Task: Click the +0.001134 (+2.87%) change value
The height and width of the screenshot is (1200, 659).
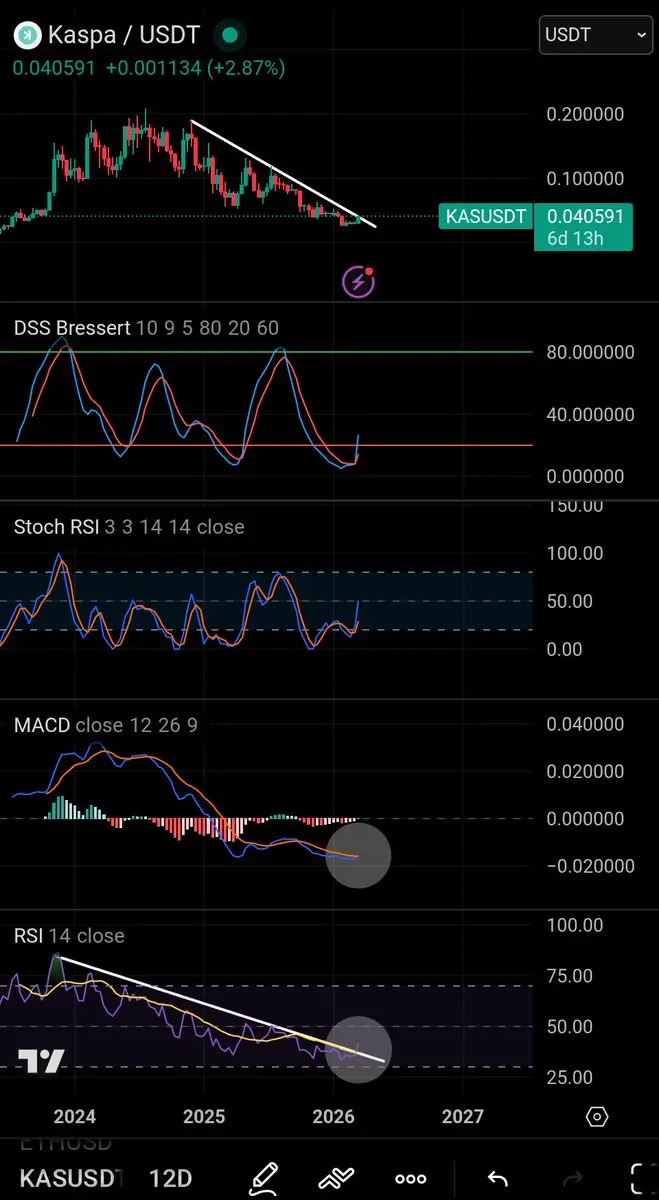Action: point(195,68)
